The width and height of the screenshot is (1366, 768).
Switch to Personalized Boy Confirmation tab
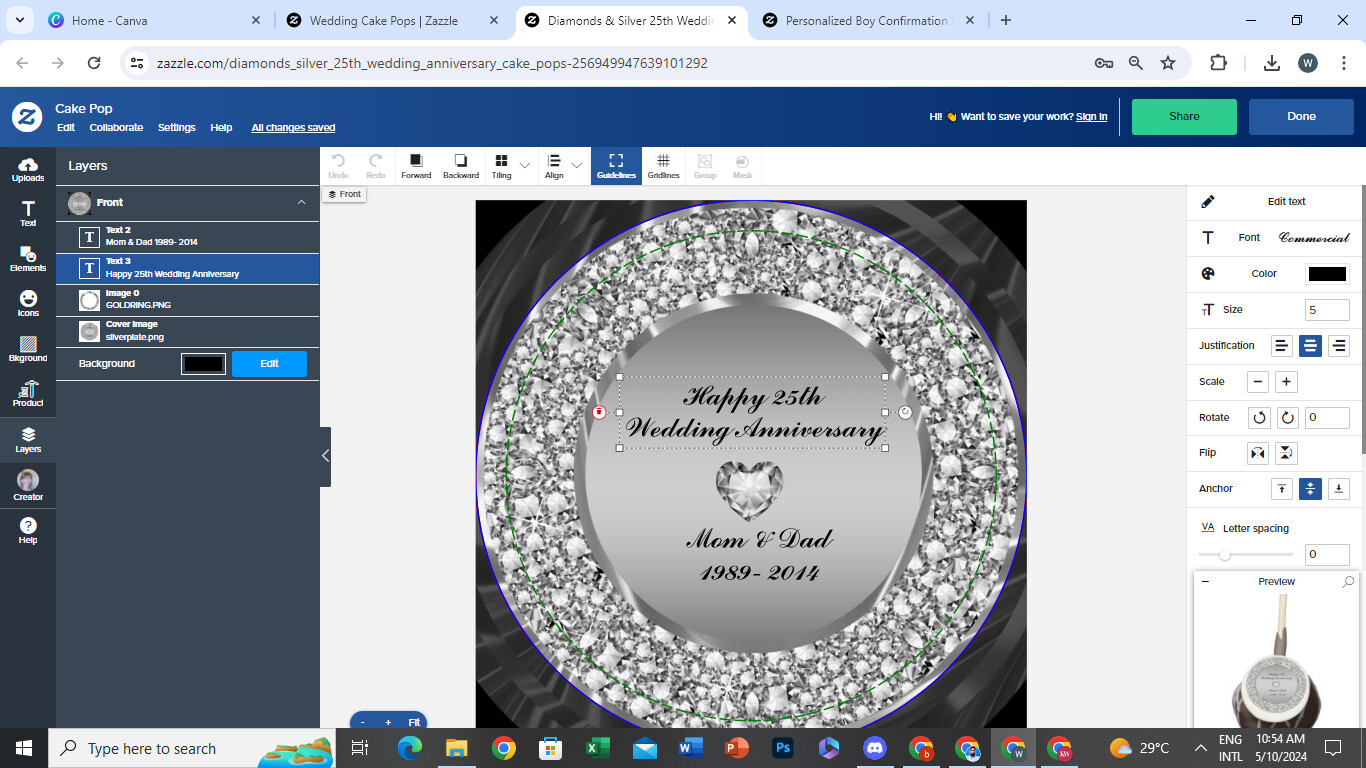(866, 20)
